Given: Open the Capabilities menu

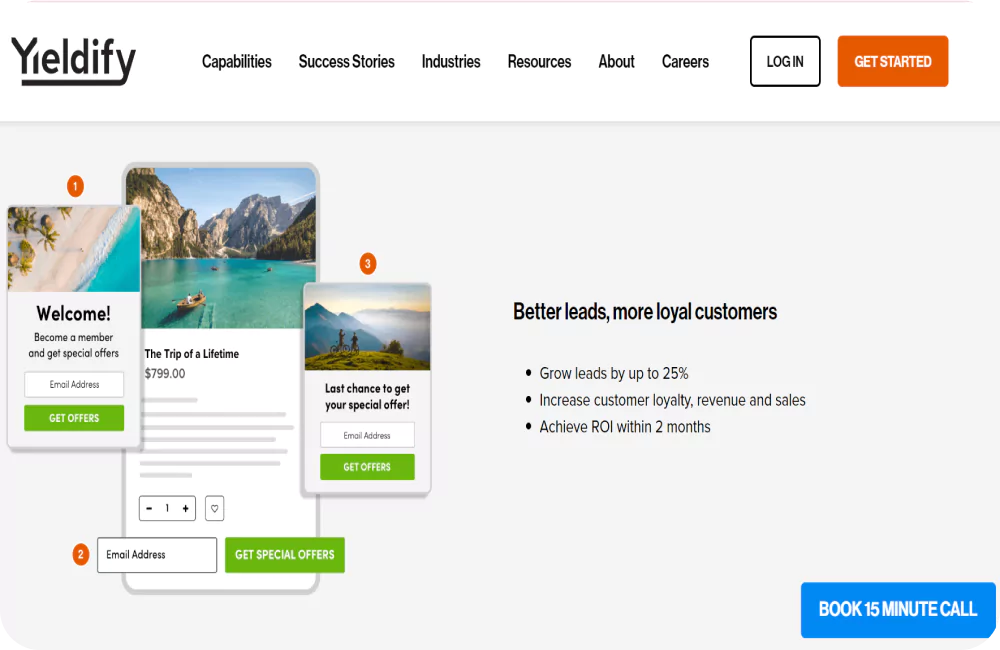Looking at the screenshot, I should [x=237, y=62].
